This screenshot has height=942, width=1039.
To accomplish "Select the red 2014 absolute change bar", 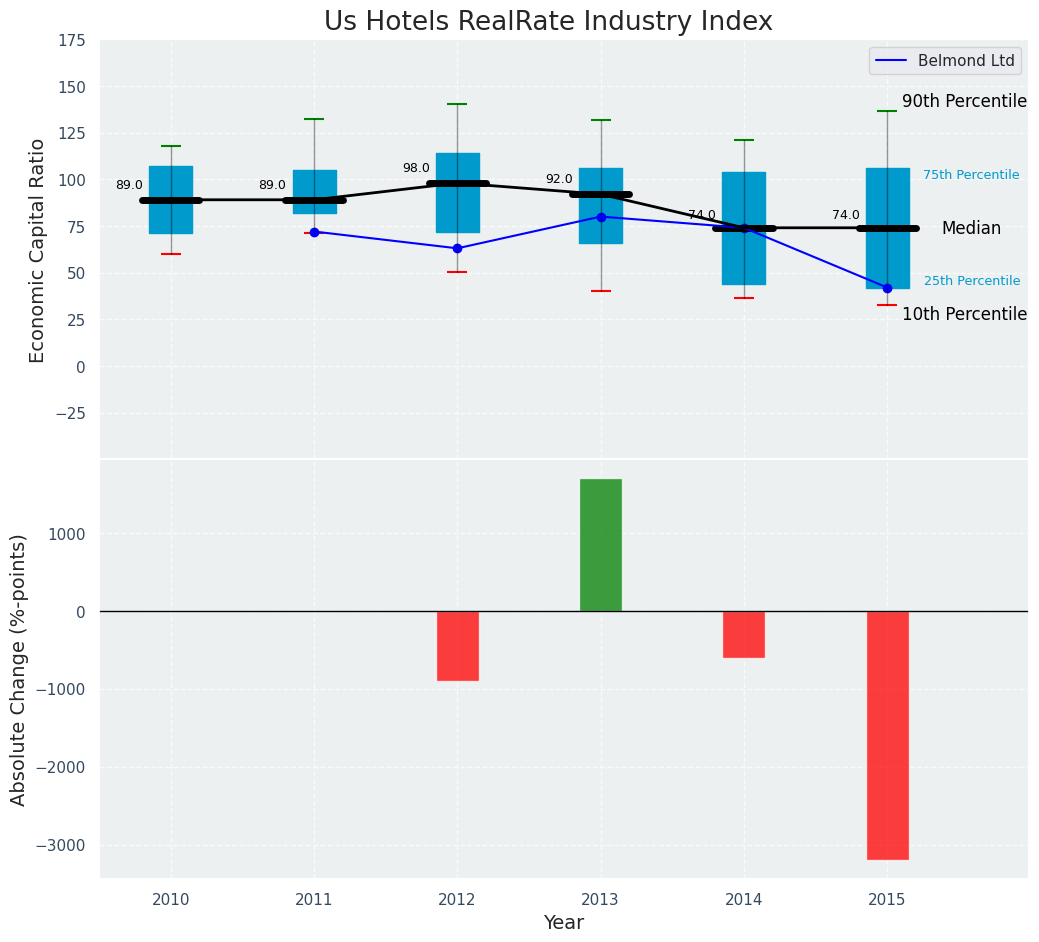I will (x=743, y=634).
